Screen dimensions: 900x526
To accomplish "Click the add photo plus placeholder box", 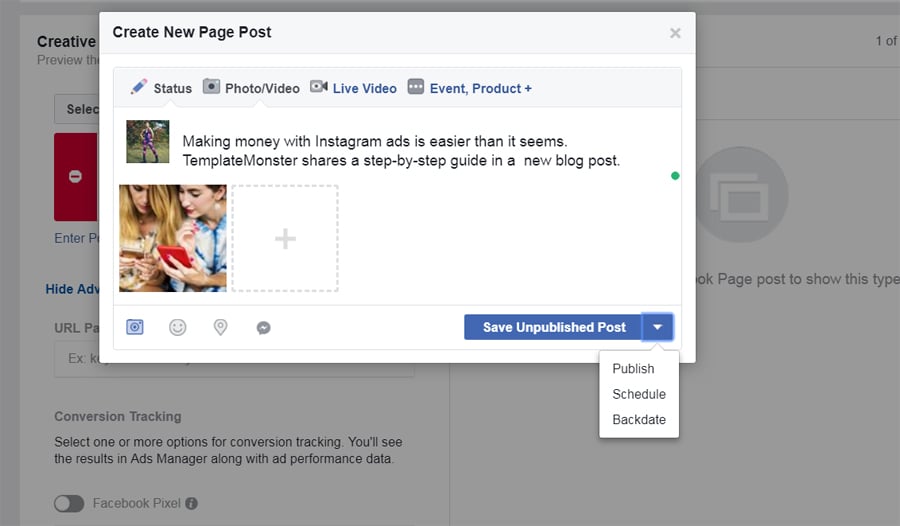I will click(x=285, y=238).
